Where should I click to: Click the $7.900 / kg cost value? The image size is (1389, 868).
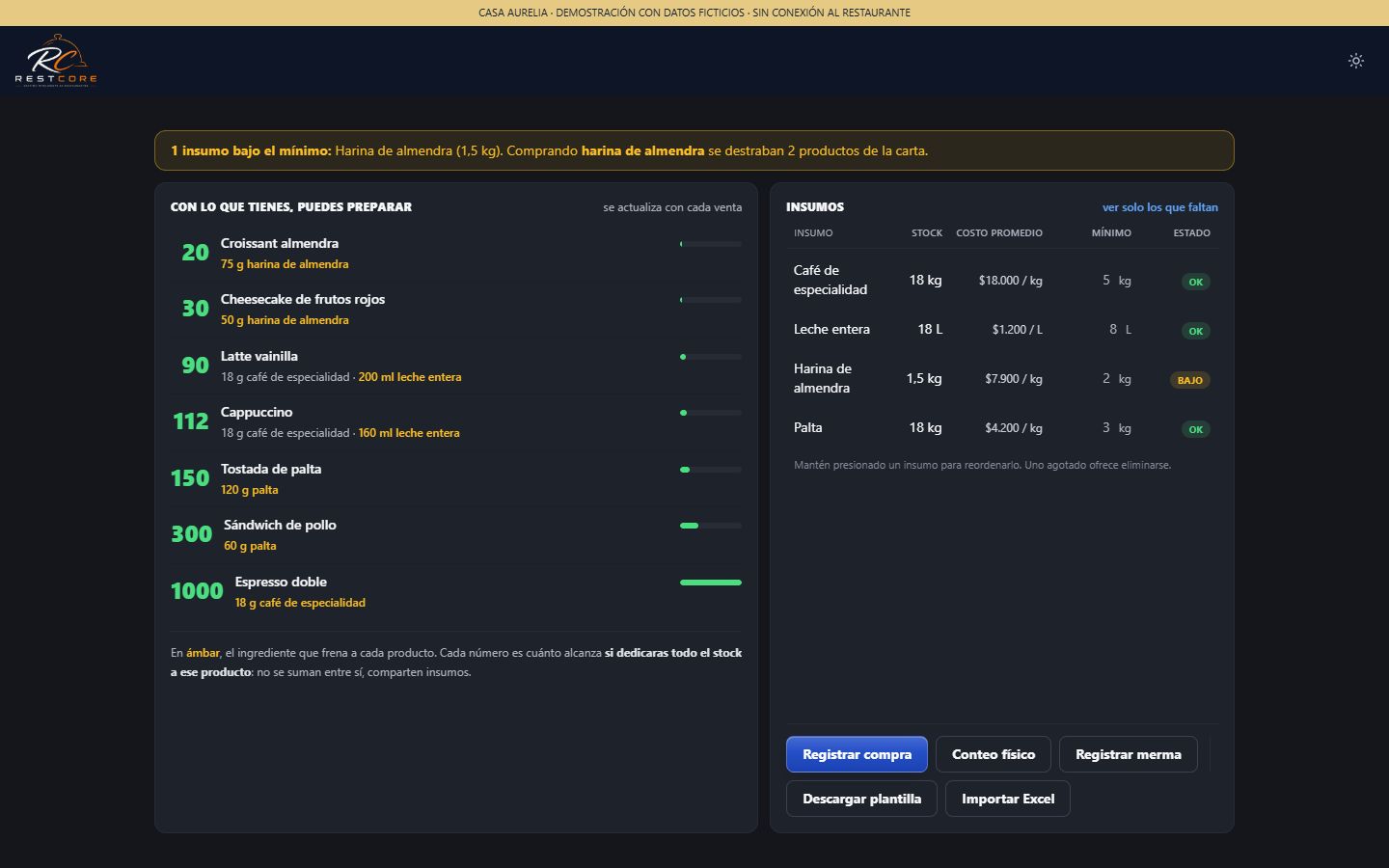(x=1014, y=379)
